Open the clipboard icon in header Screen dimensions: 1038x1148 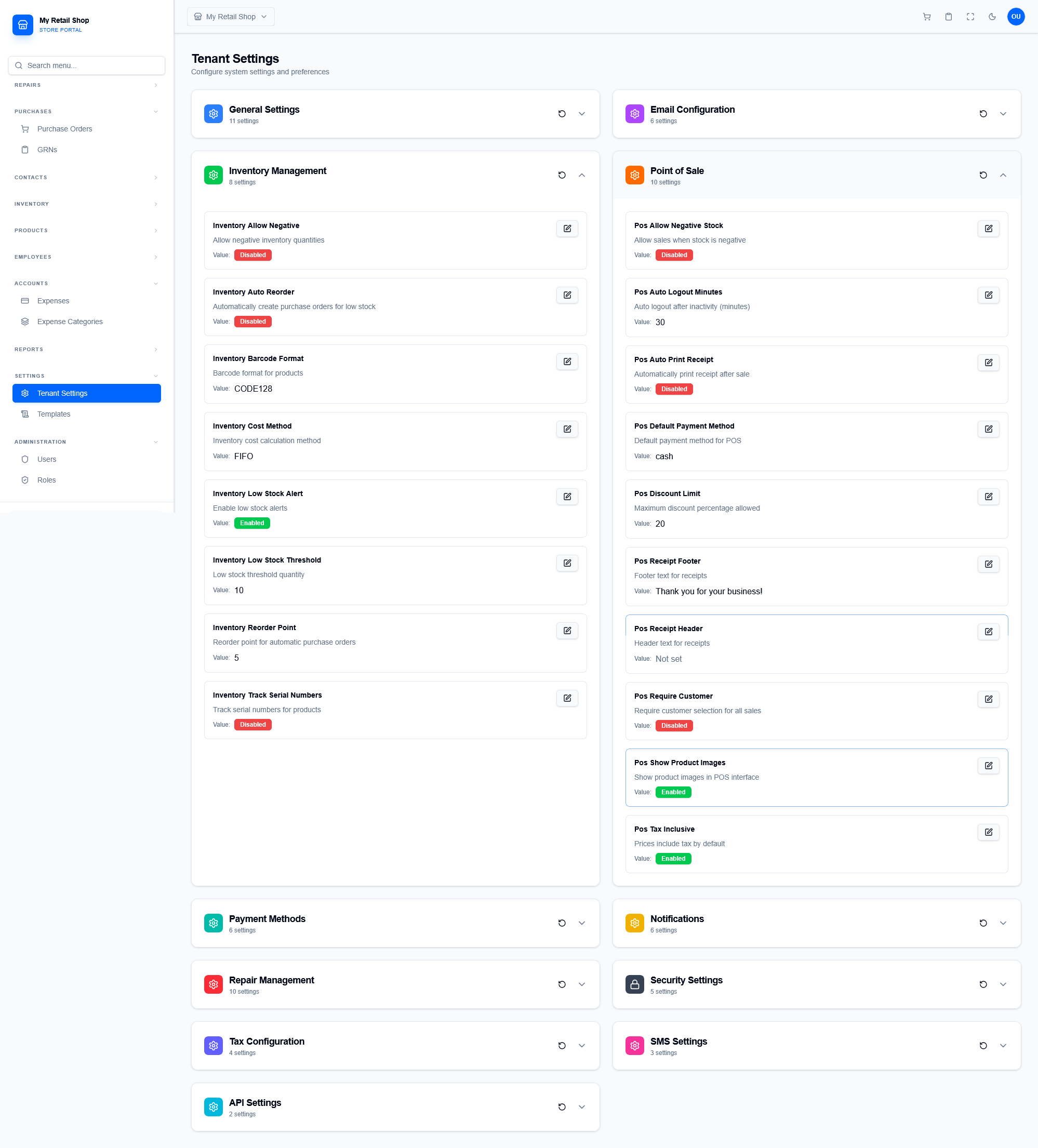coord(949,17)
